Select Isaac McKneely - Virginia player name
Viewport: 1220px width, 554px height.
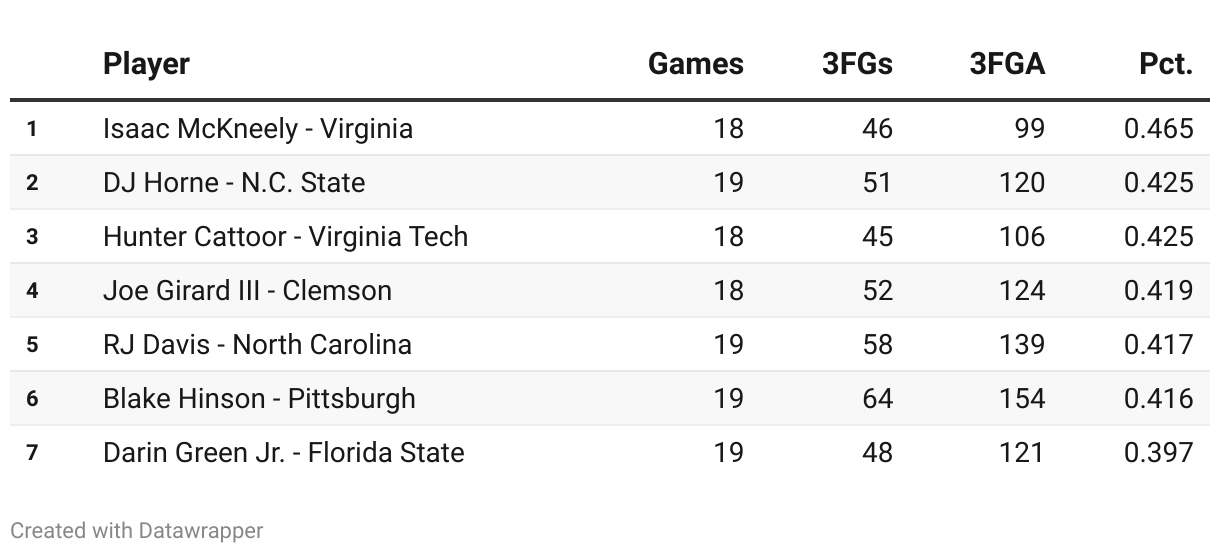click(258, 129)
